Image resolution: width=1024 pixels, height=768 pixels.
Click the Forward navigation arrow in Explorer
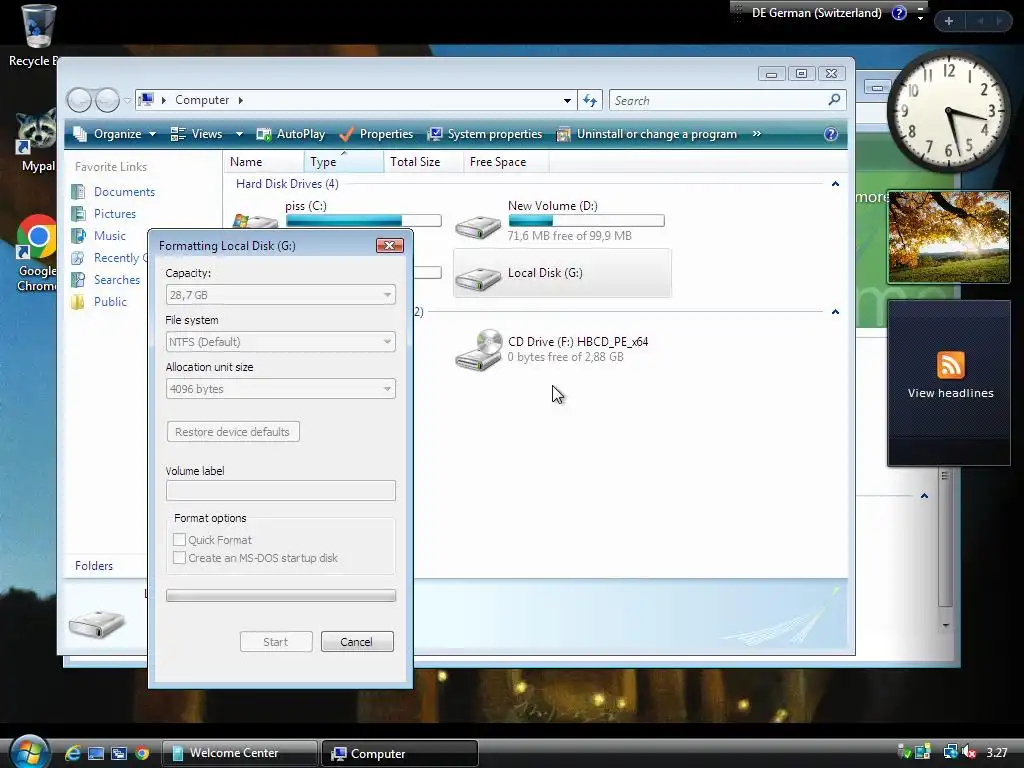pyautogui.click(x=107, y=100)
